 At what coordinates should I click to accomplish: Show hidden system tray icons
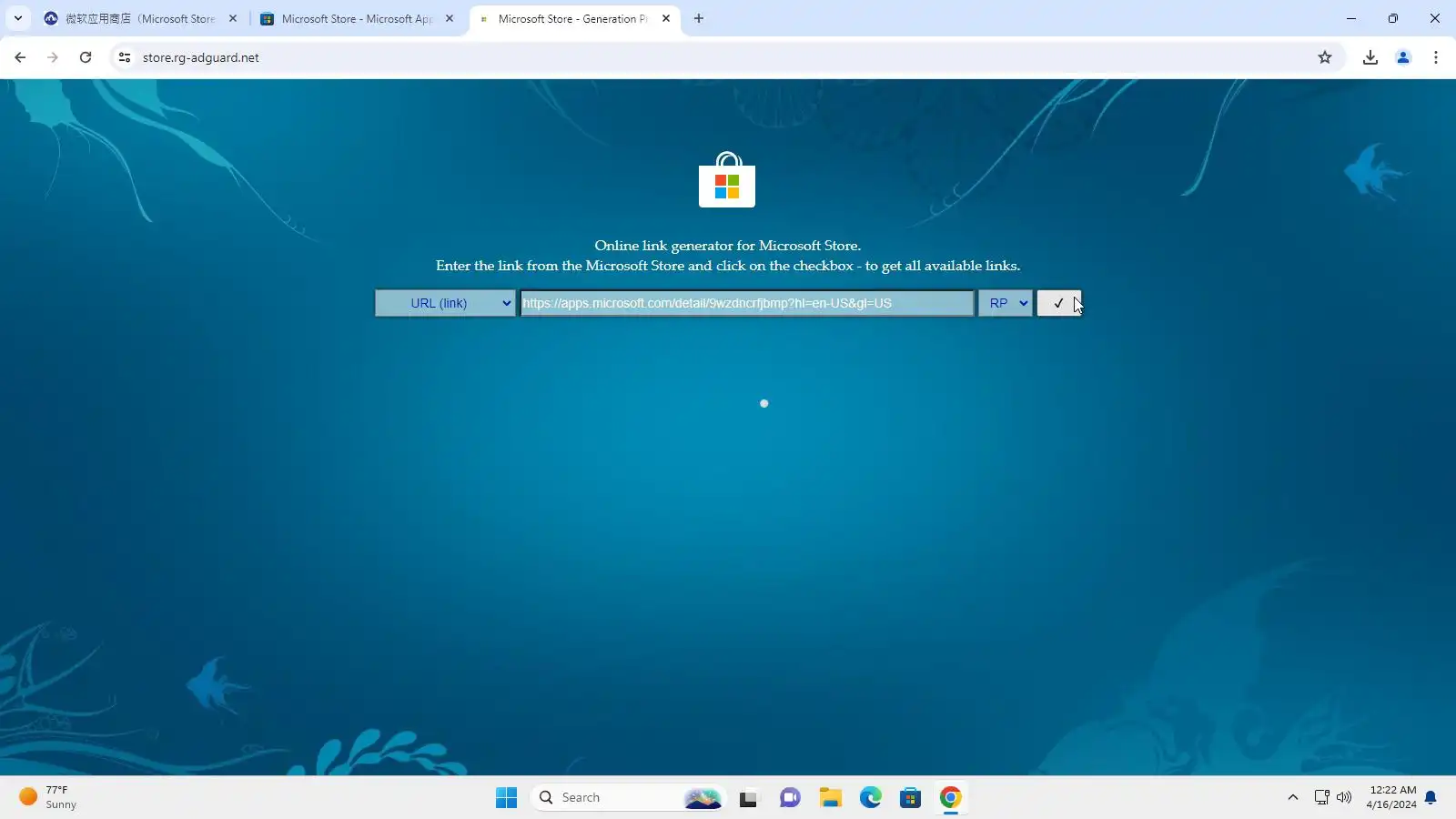click(1292, 798)
